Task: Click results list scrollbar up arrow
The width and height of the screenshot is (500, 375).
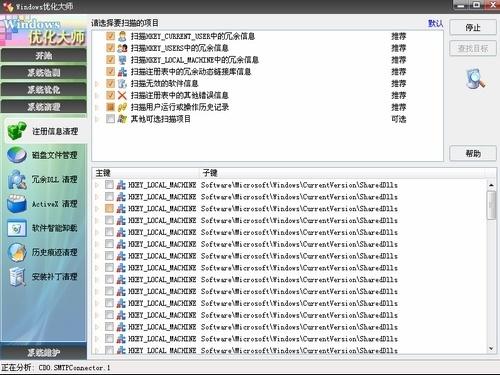Action: pos(491,185)
